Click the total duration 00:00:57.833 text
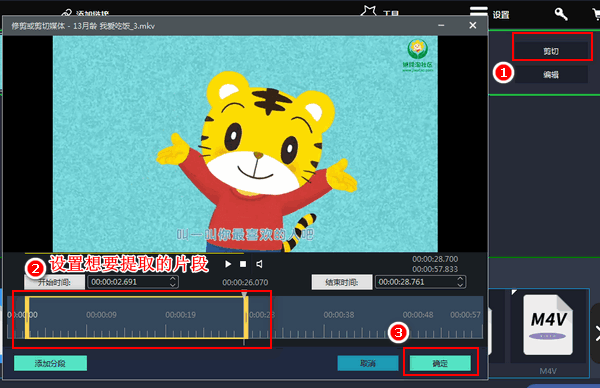Image resolution: width=600 pixels, height=388 pixels. coord(435,269)
